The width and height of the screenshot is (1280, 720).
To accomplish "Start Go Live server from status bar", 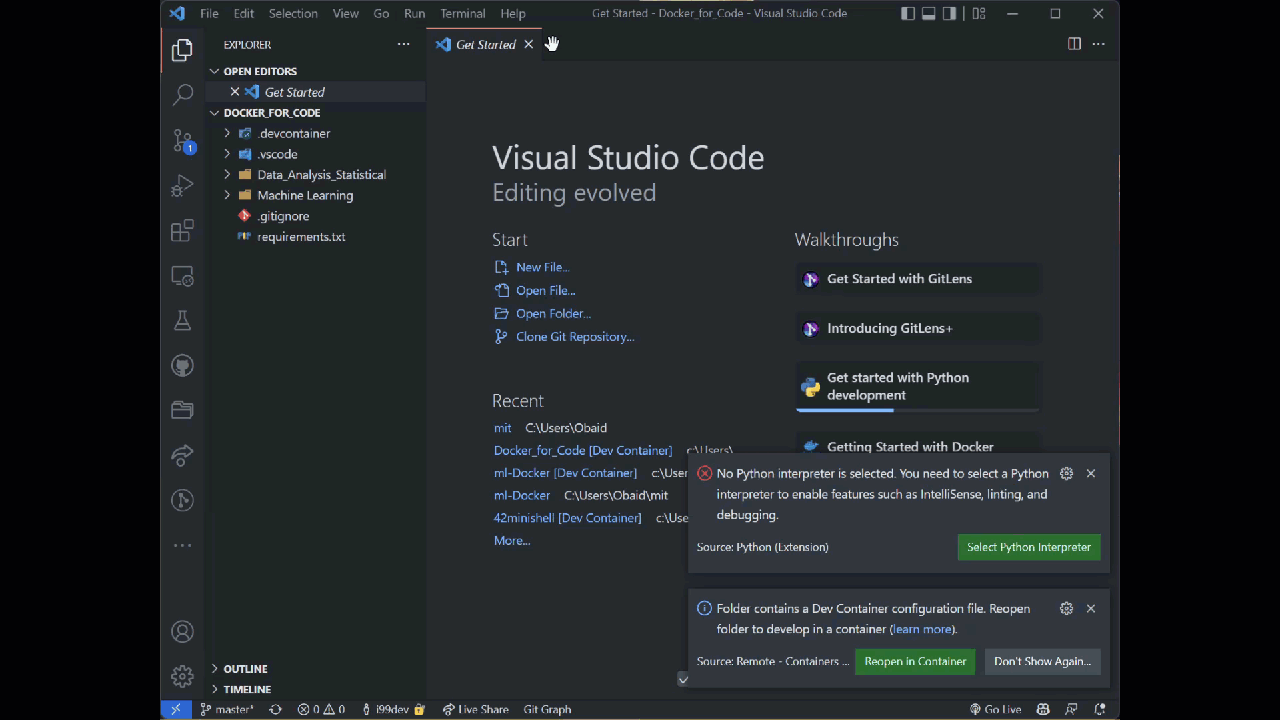I will (996, 709).
